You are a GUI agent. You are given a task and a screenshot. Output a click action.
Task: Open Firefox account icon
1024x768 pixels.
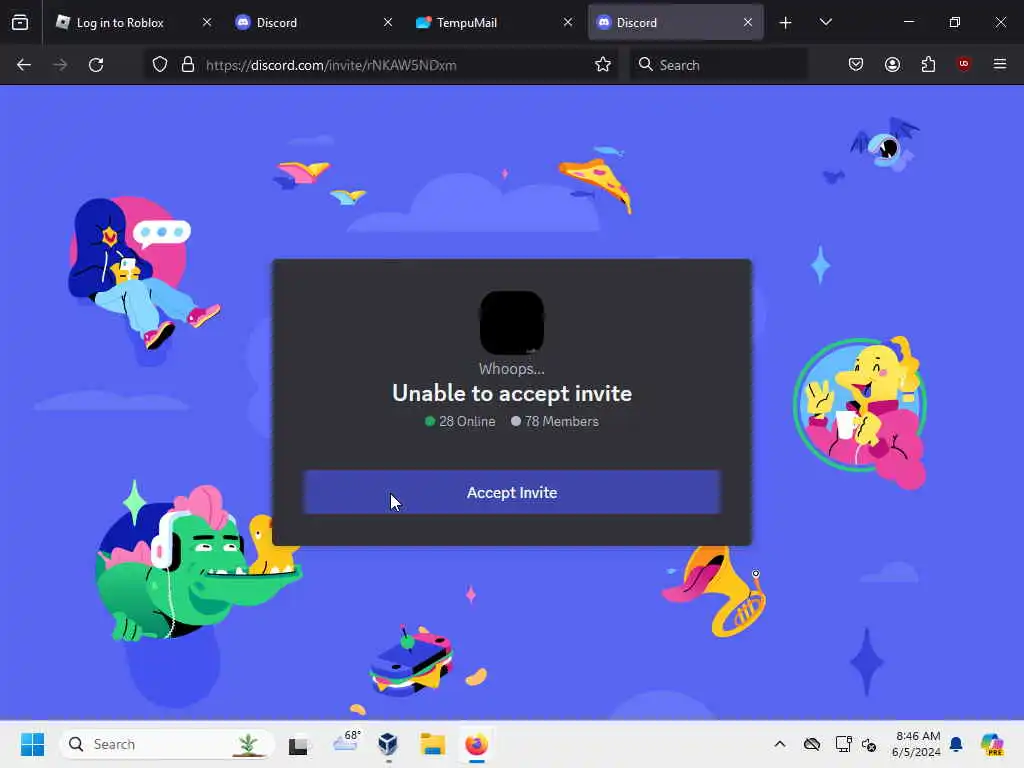click(892, 65)
